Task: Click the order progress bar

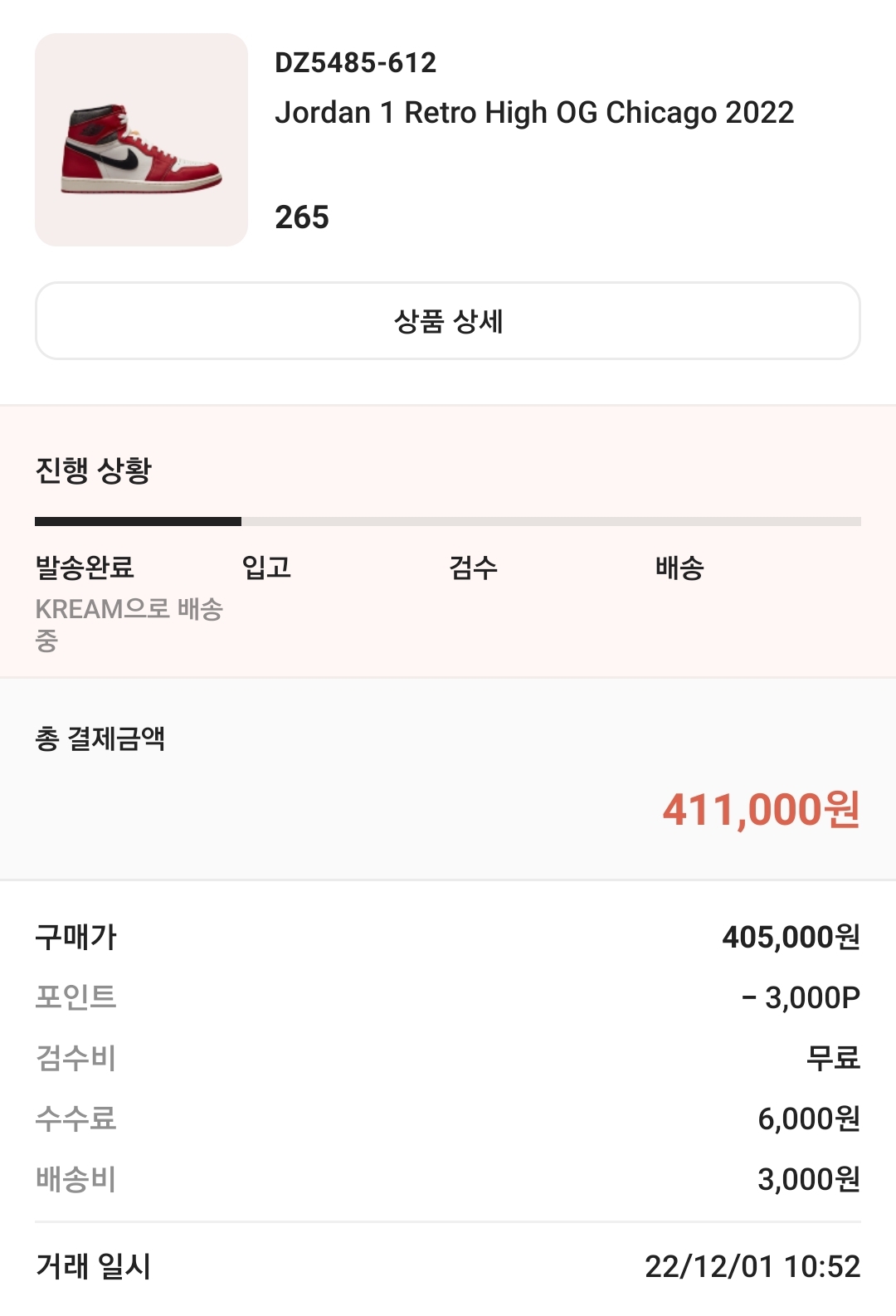Action: (x=448, y=522)
